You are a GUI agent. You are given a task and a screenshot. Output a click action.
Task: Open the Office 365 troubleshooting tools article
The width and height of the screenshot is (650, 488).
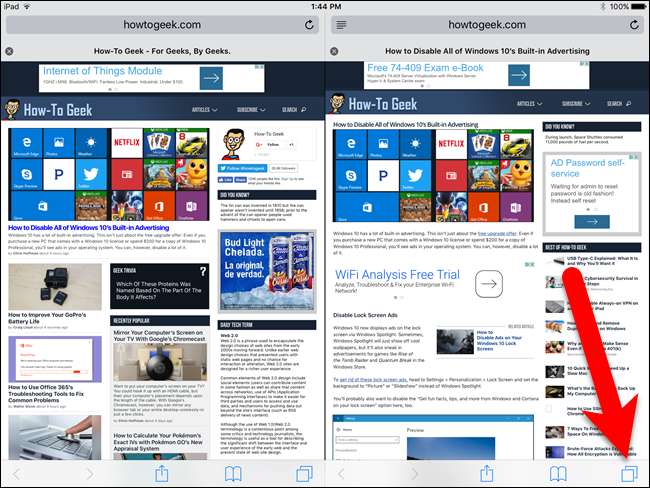(x=55, y=417)
